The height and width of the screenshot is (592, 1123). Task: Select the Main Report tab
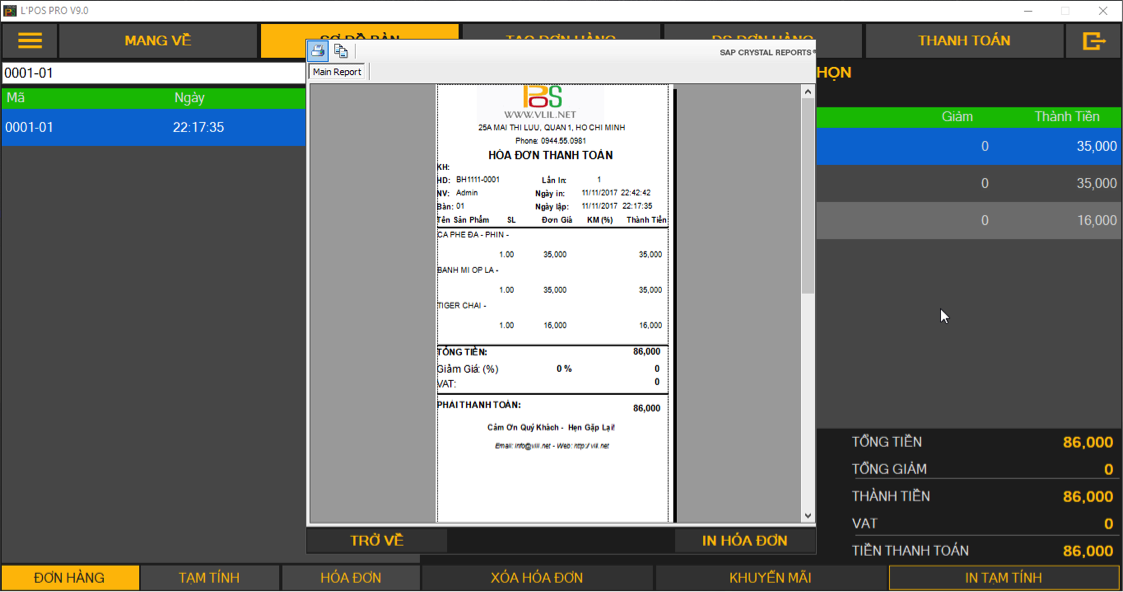(x=337, y=72)
